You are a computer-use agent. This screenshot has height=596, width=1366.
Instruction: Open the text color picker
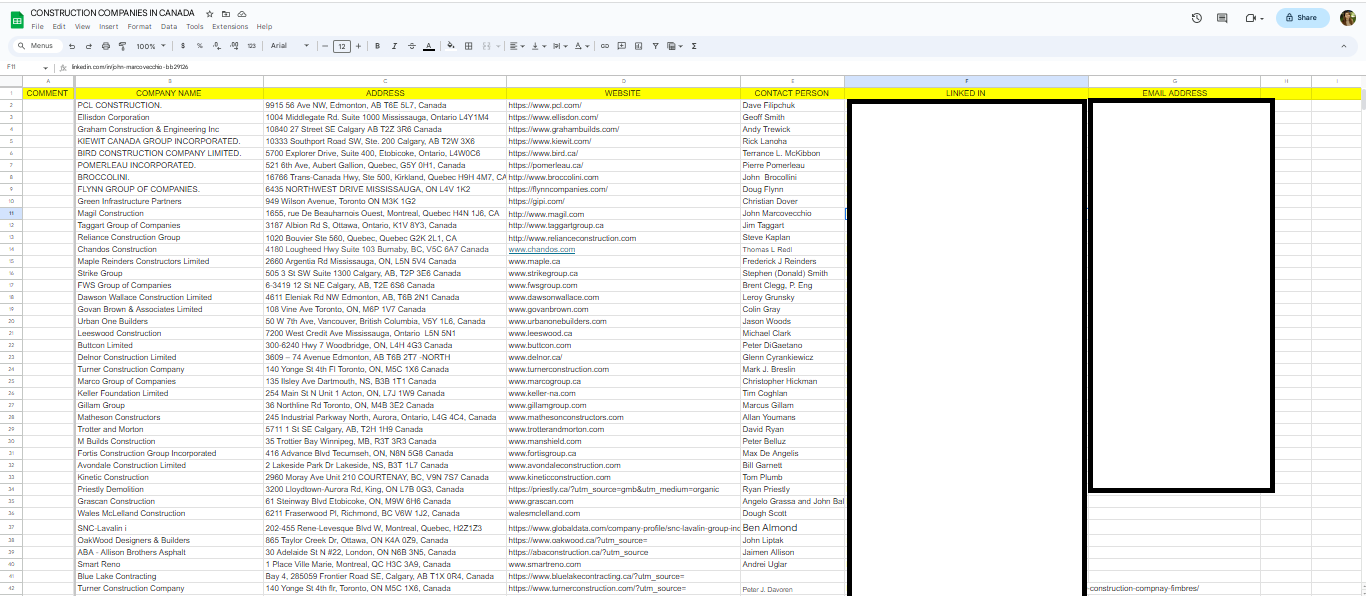pos(428,46)
